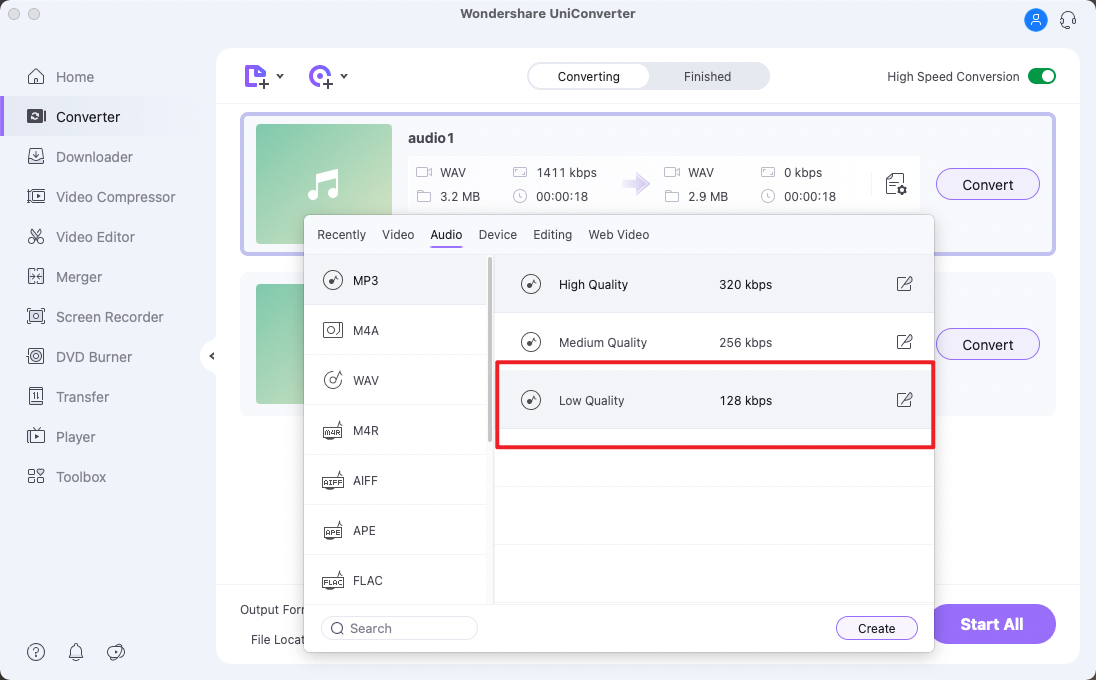Screen dimensions: 1096x680
Task: Select High Quality 320 kbps preset
Action: pyautogui.click(x=714, y=284)
